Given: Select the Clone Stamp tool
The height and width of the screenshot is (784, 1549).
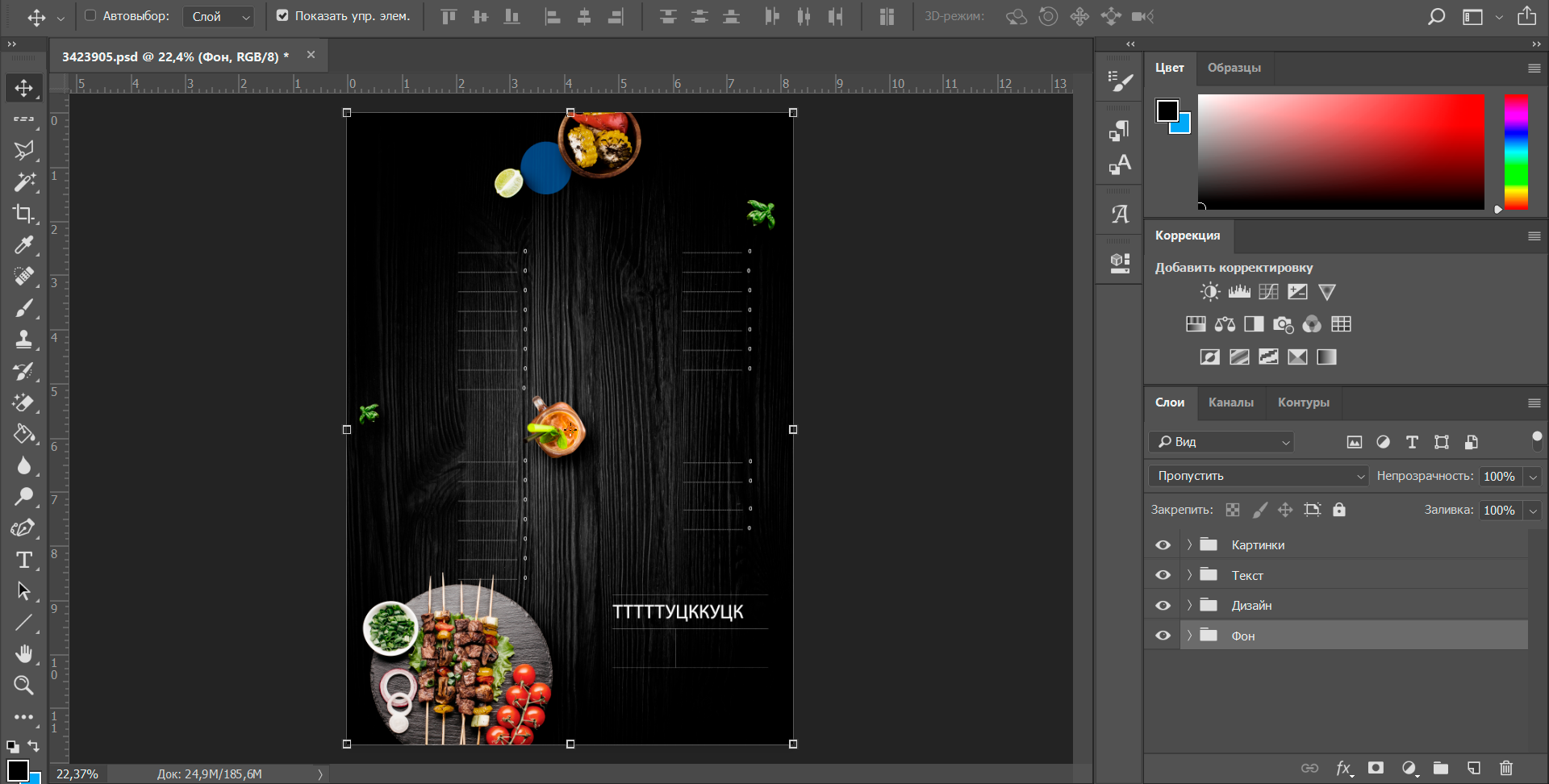Looking at the screenshot, I should 23,340.
